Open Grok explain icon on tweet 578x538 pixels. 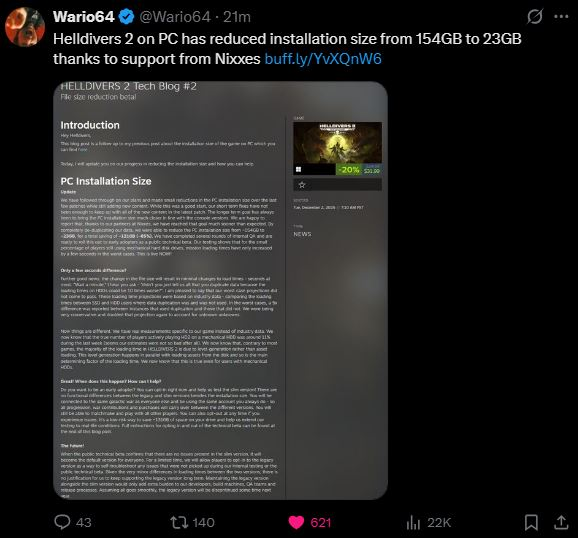point(535,17)
